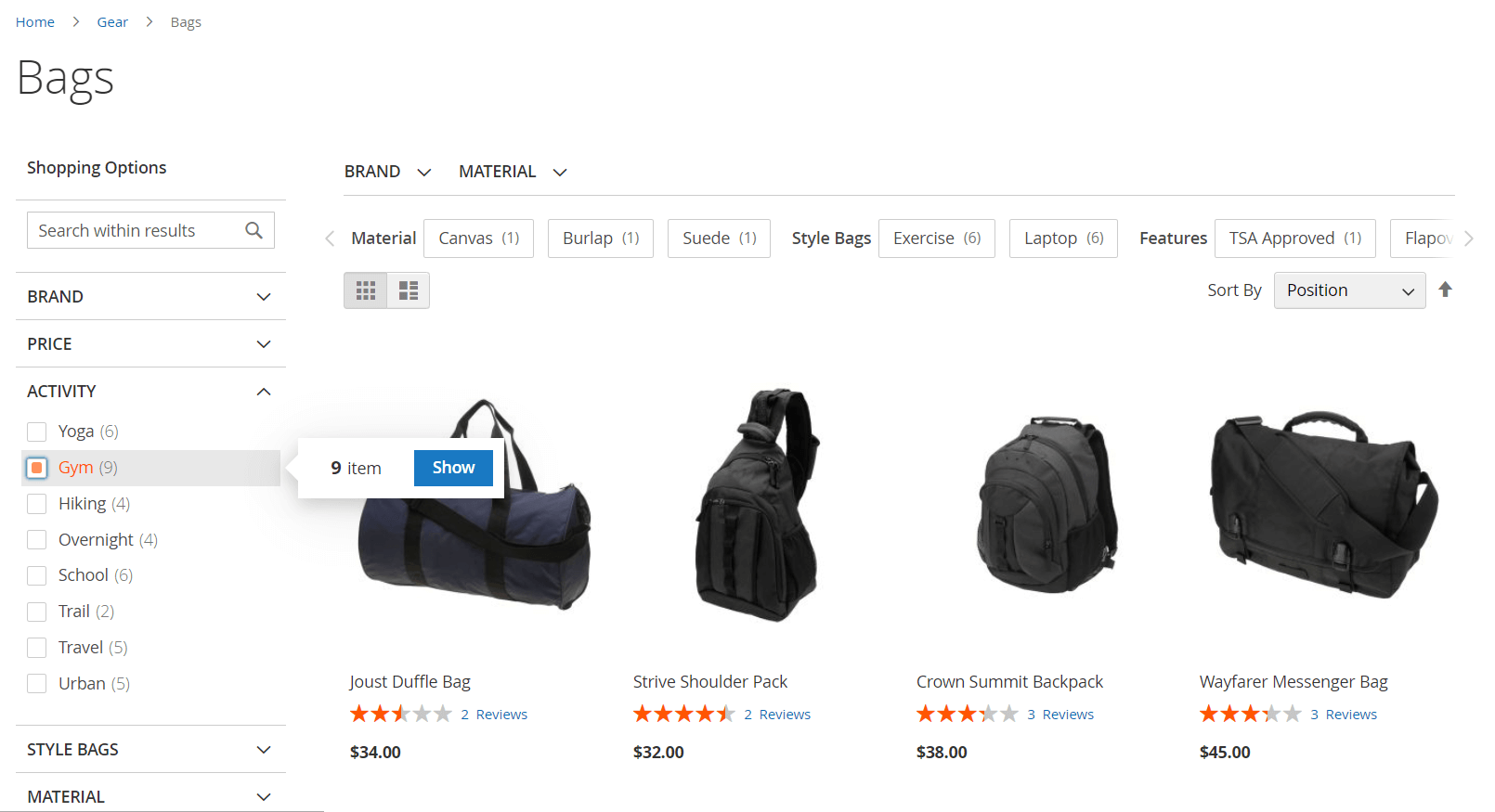Uncheck the Gym activity checkbox
The width and height of the screenshot is (1495, 812).
click(37, 468)
